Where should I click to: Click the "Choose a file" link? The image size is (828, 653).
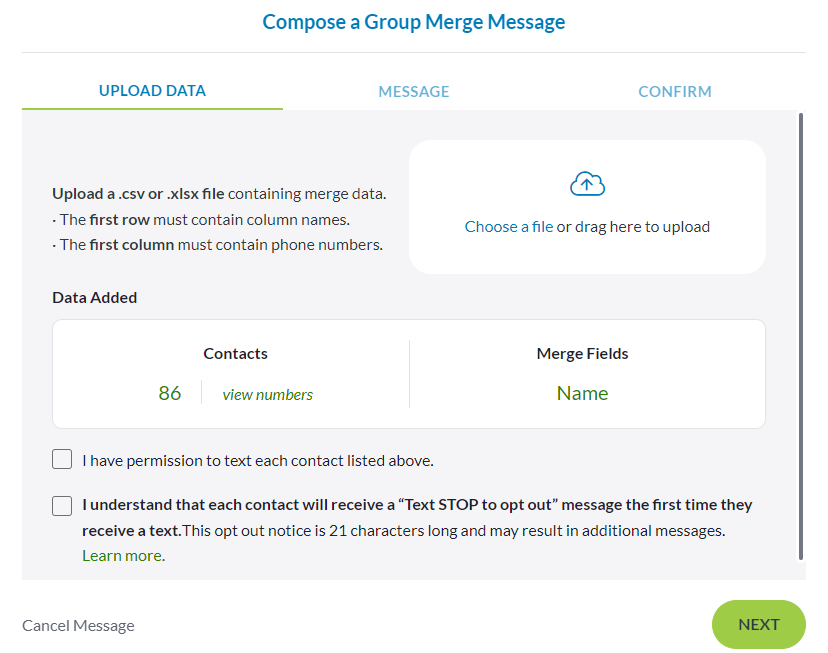point(508,227)
